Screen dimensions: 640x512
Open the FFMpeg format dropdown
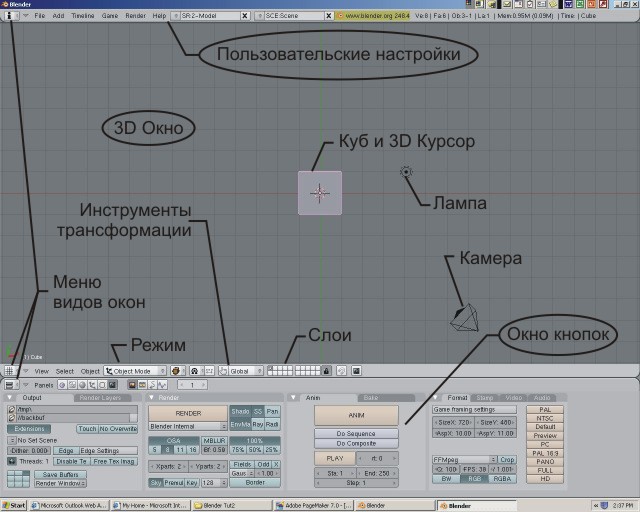[x=461, y=460]
